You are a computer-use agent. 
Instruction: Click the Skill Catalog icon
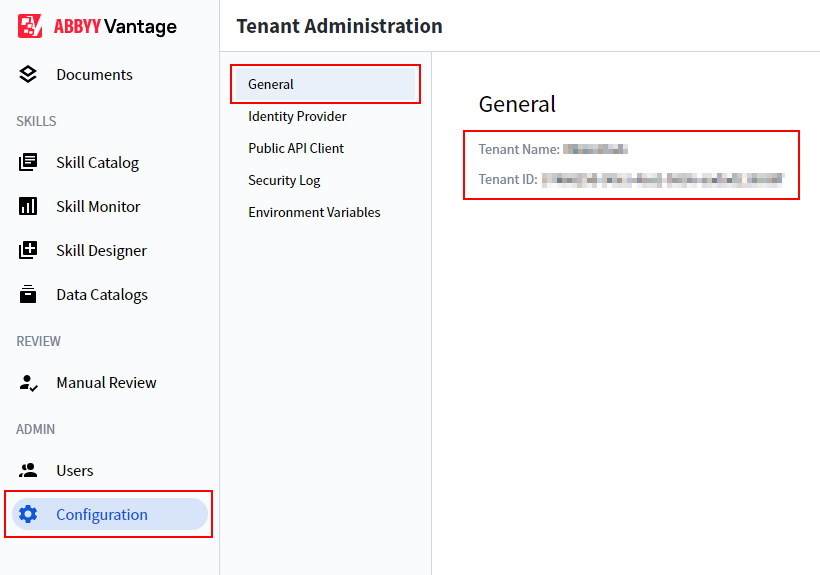[x=28, y=162]
